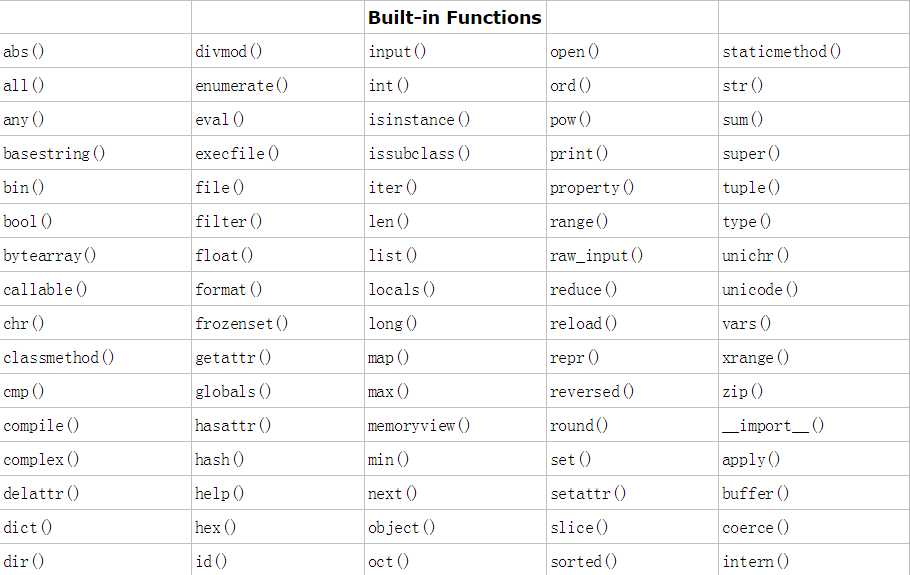
Task: Open the sorted() function link
Action: tap(583, 562)
